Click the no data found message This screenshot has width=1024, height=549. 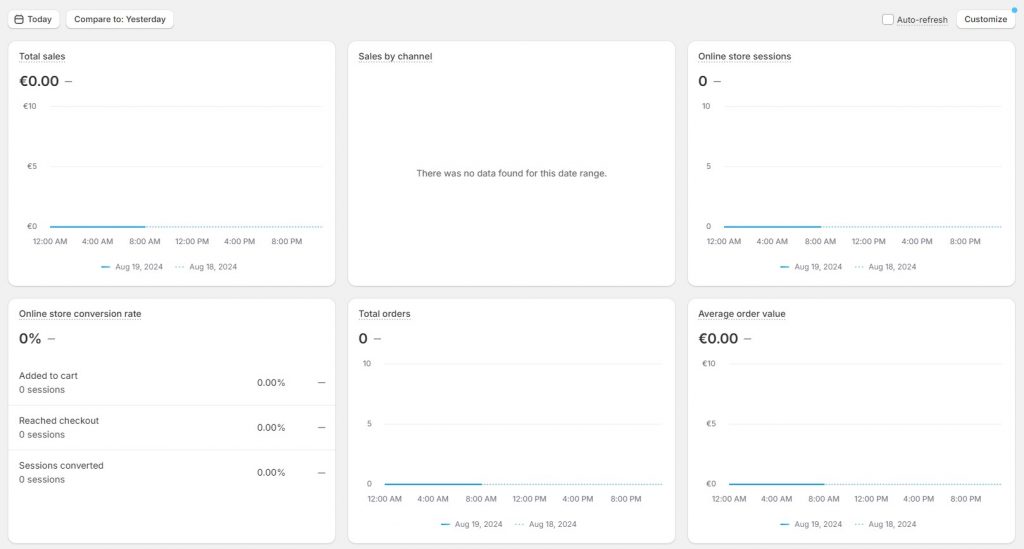511,173
